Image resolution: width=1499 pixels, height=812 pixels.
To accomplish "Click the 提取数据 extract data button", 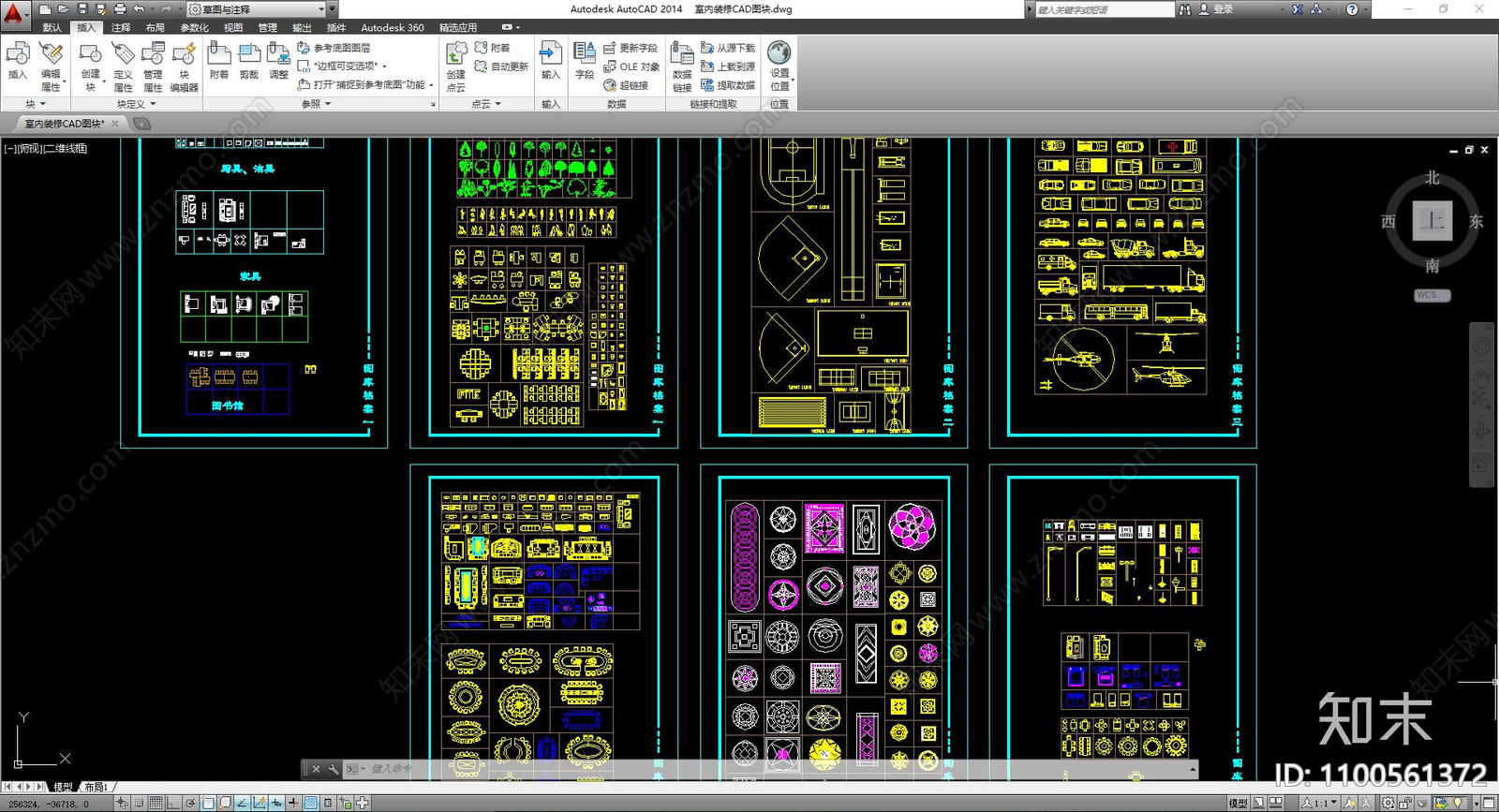I will pyautogui.click(x=728, y=85).
